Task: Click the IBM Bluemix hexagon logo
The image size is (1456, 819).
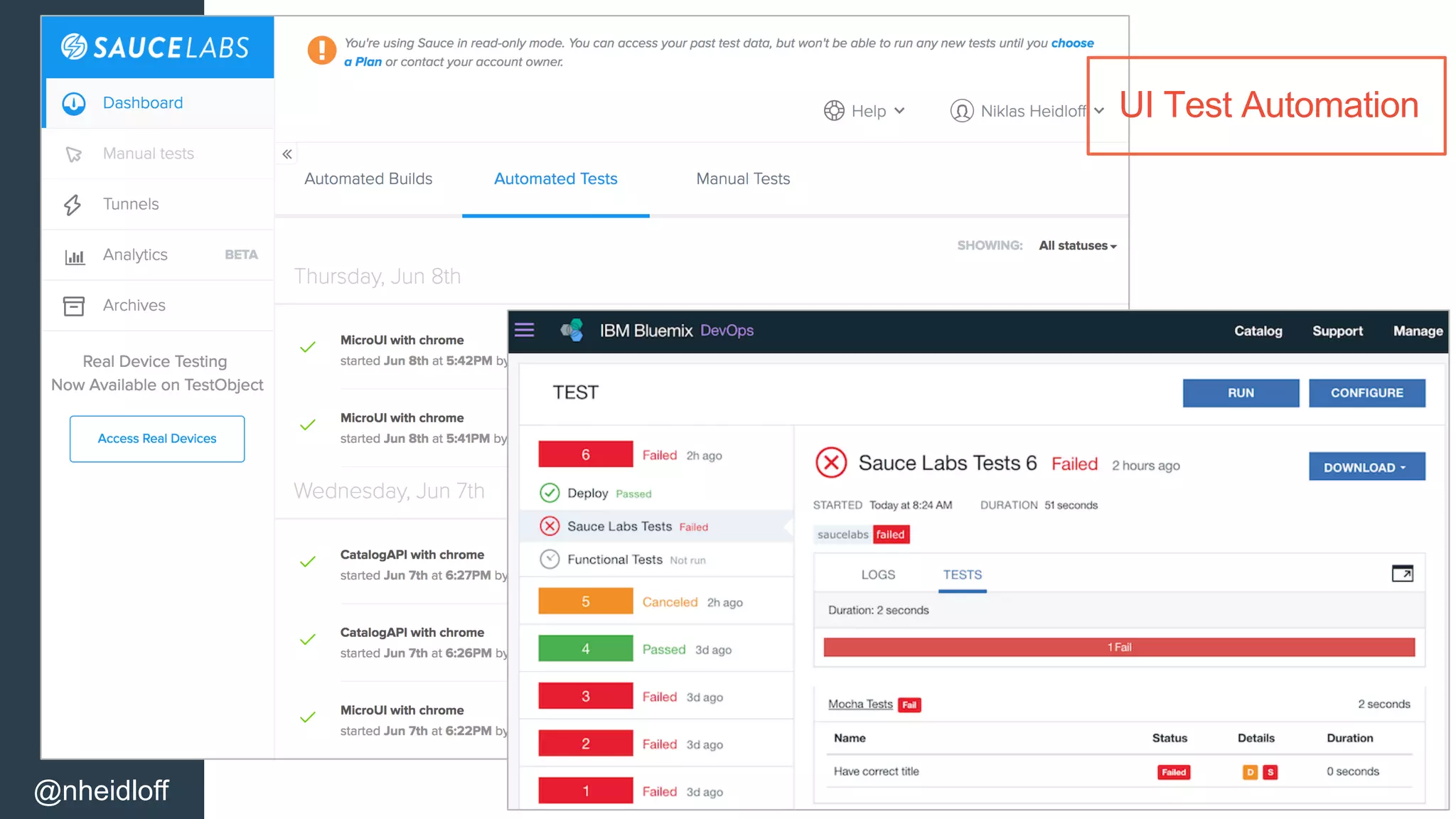Action: [572, 330]
